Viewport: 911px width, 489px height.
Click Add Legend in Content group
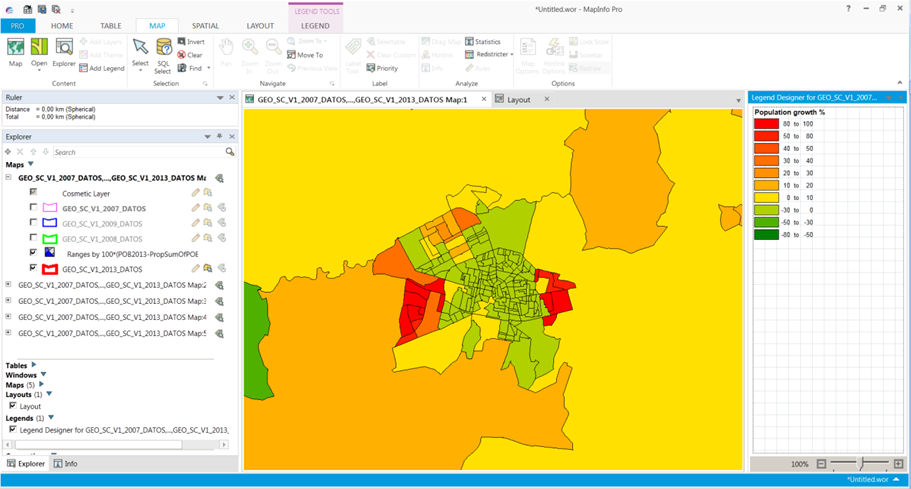[102, 69]
